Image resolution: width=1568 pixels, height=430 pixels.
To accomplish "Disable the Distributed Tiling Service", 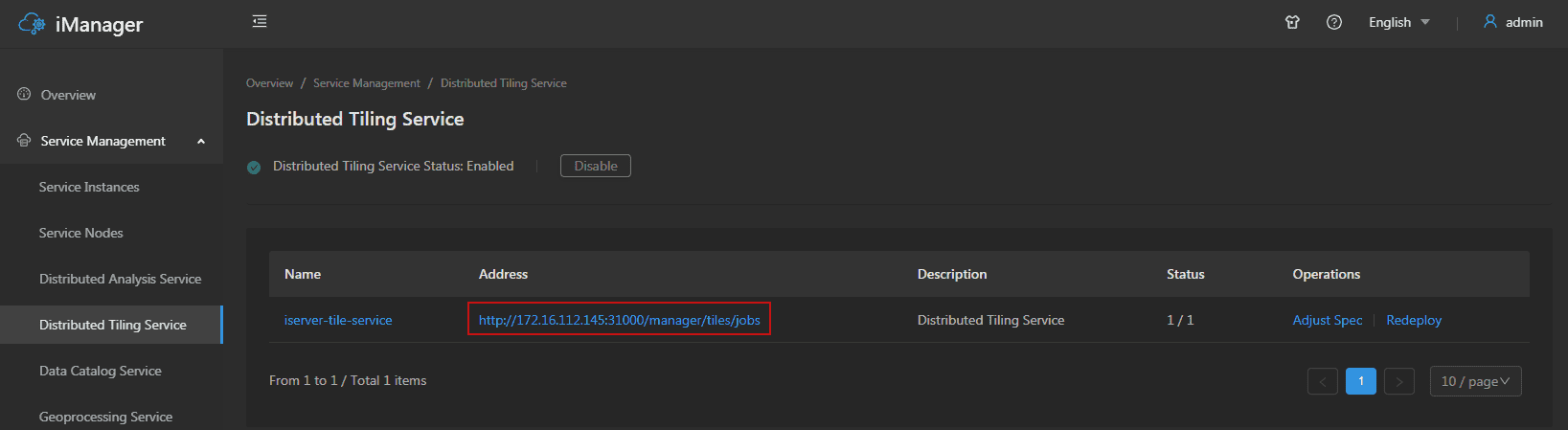I will 596,166.
